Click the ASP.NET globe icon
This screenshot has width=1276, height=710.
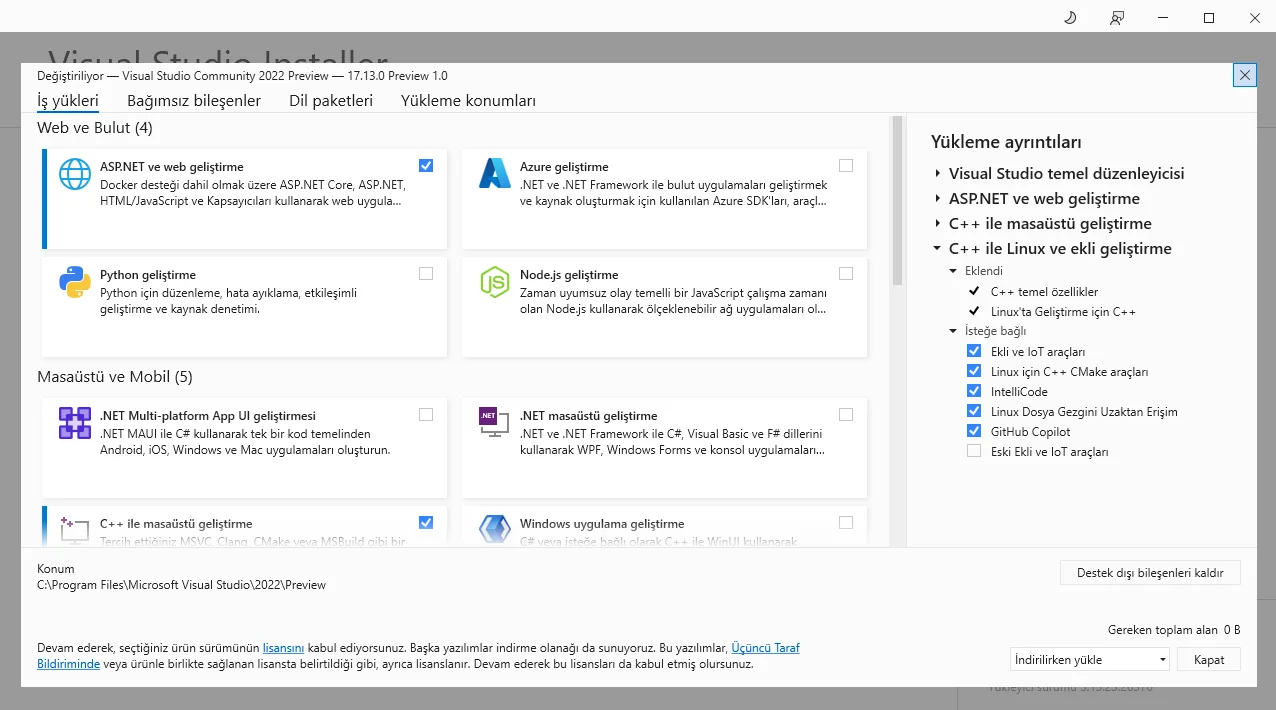pyautogui.click(x=75, y=173)
